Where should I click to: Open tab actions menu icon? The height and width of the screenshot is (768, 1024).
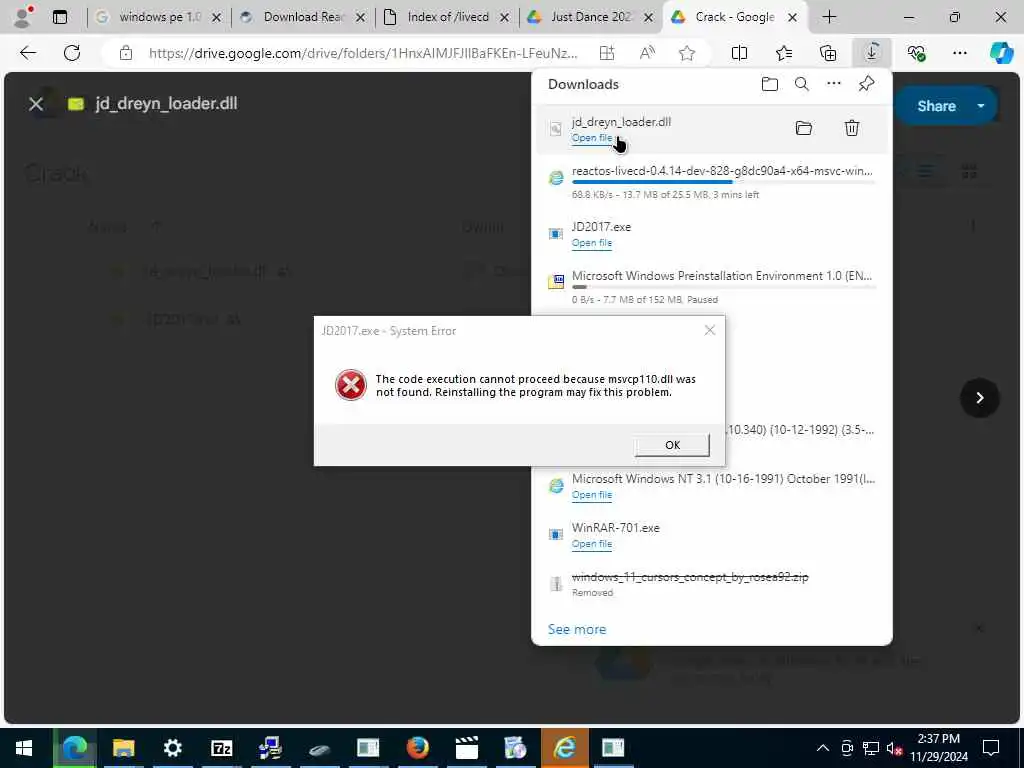click(59, 17)
